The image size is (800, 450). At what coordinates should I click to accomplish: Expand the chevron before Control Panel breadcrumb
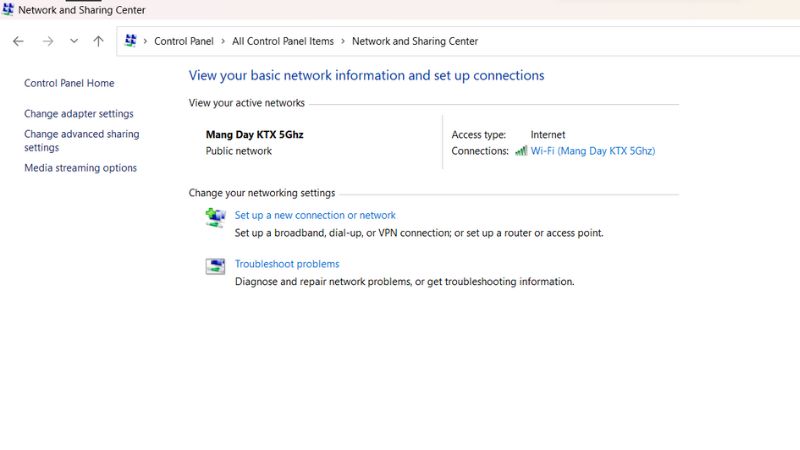click(x=146, y=41)
